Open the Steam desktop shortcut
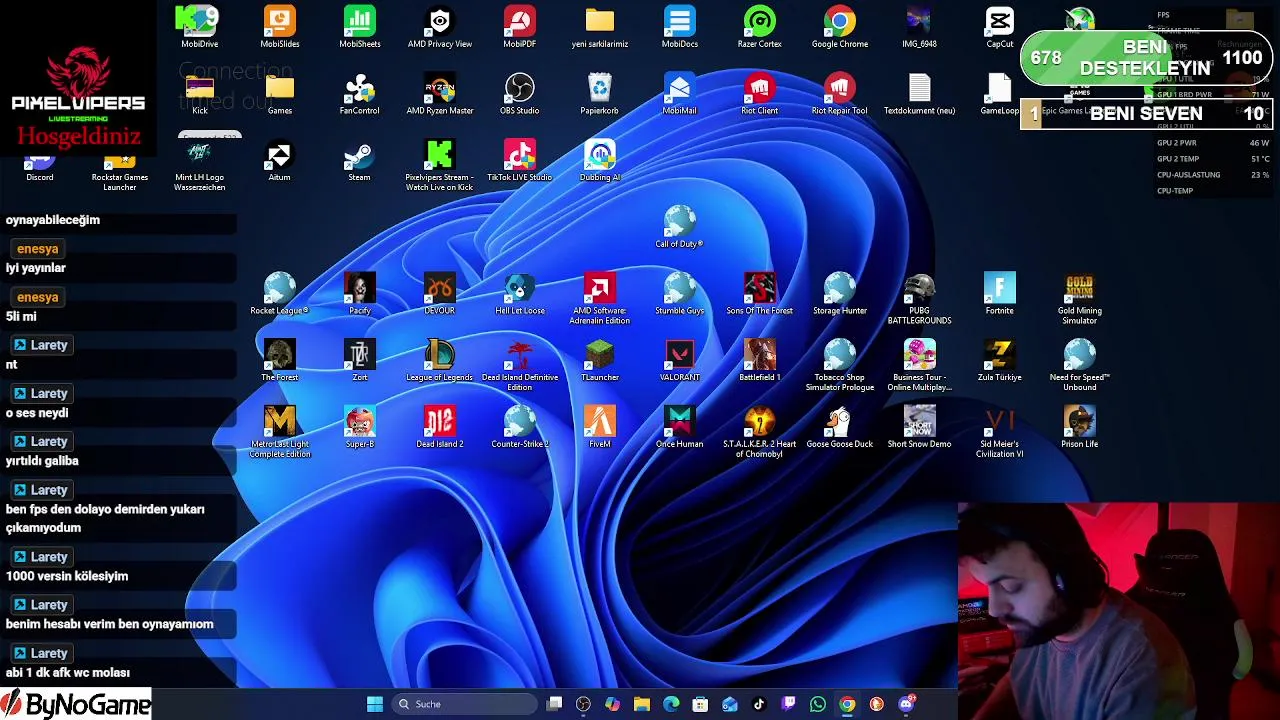Viewport: 1280px width, 720px height. click(x=360, y=161)
